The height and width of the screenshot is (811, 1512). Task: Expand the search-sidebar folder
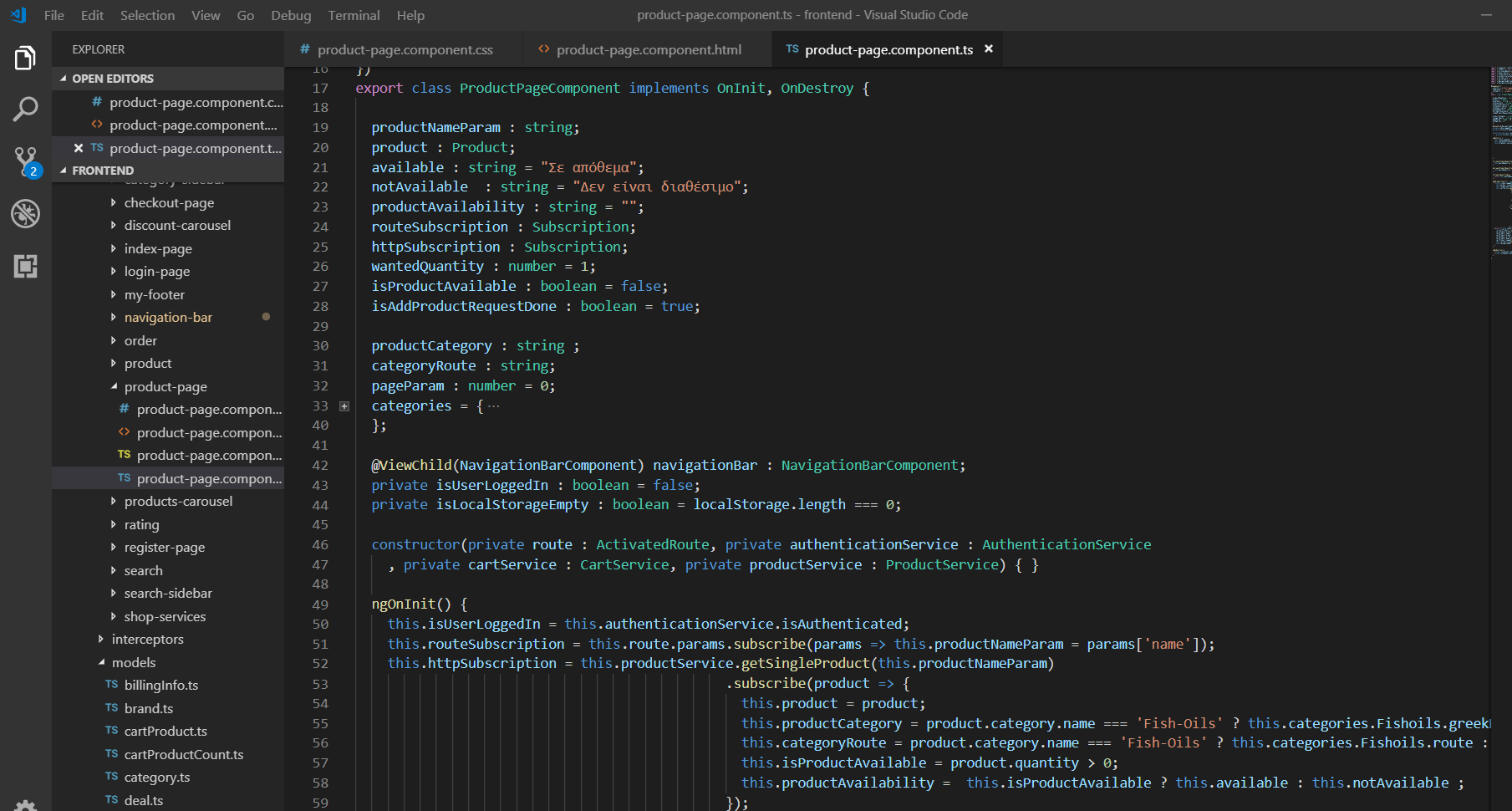coord(168,594)
